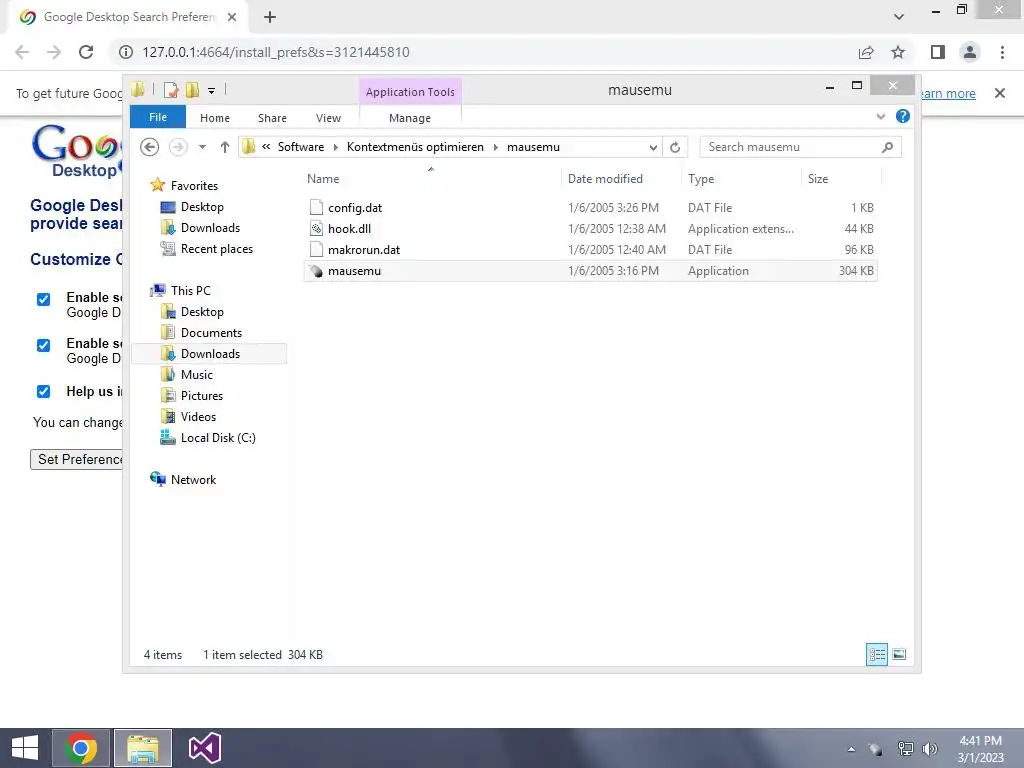Switch to details view layout icon

tap(876, 654)
